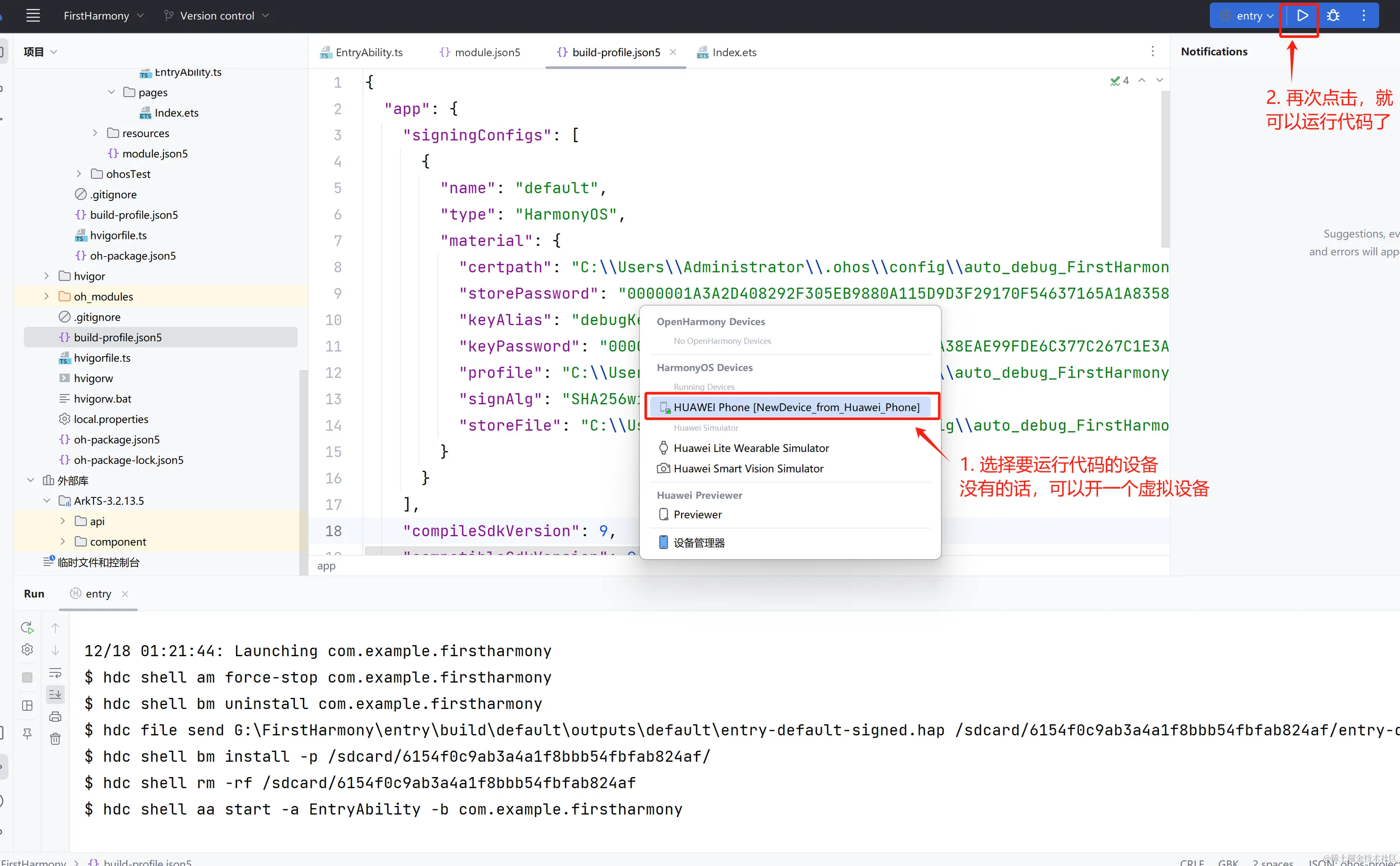The width and height of the screenshot is (1400, 866).
Task: Select the Run panel title
Action: 34,594
